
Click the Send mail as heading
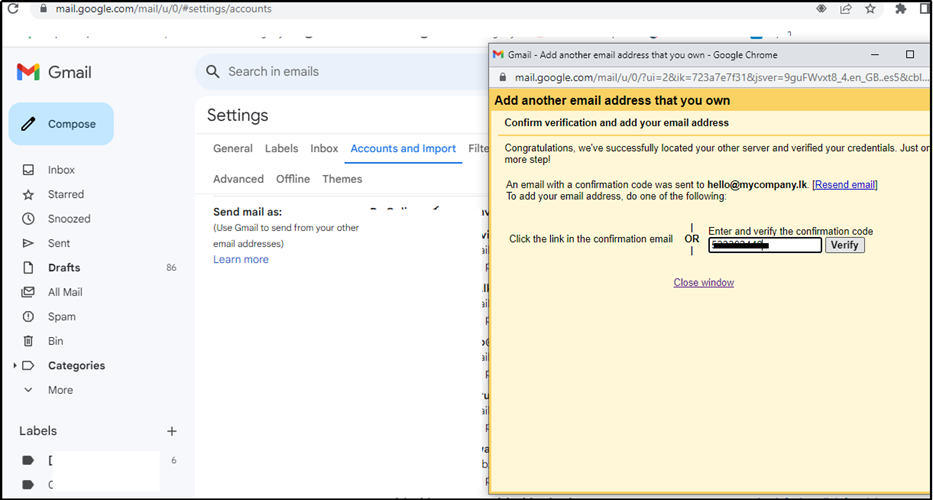click(x=247, y=212)
